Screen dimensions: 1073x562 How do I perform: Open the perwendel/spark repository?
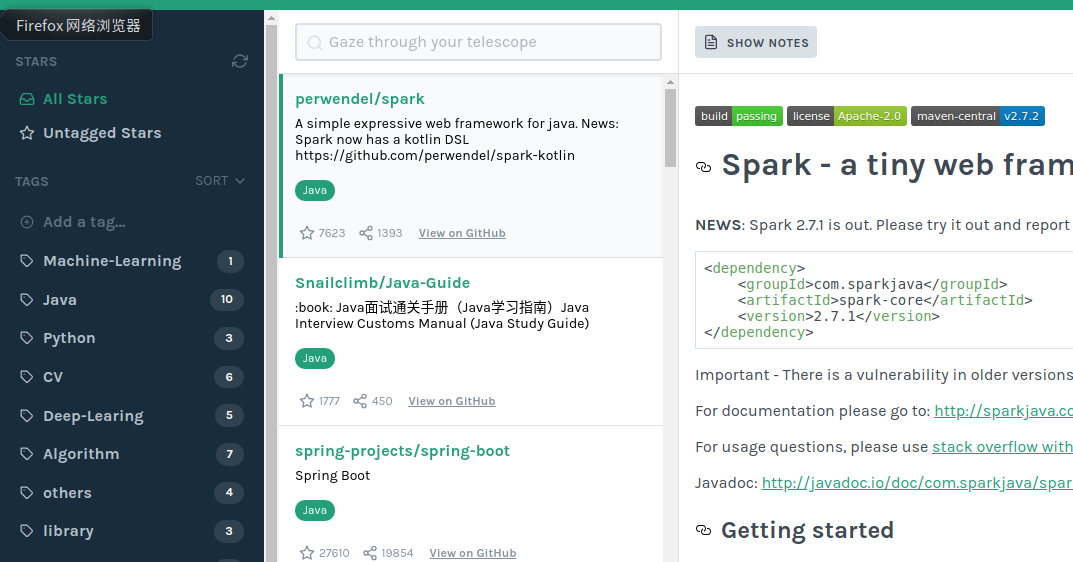pos(359,99)
